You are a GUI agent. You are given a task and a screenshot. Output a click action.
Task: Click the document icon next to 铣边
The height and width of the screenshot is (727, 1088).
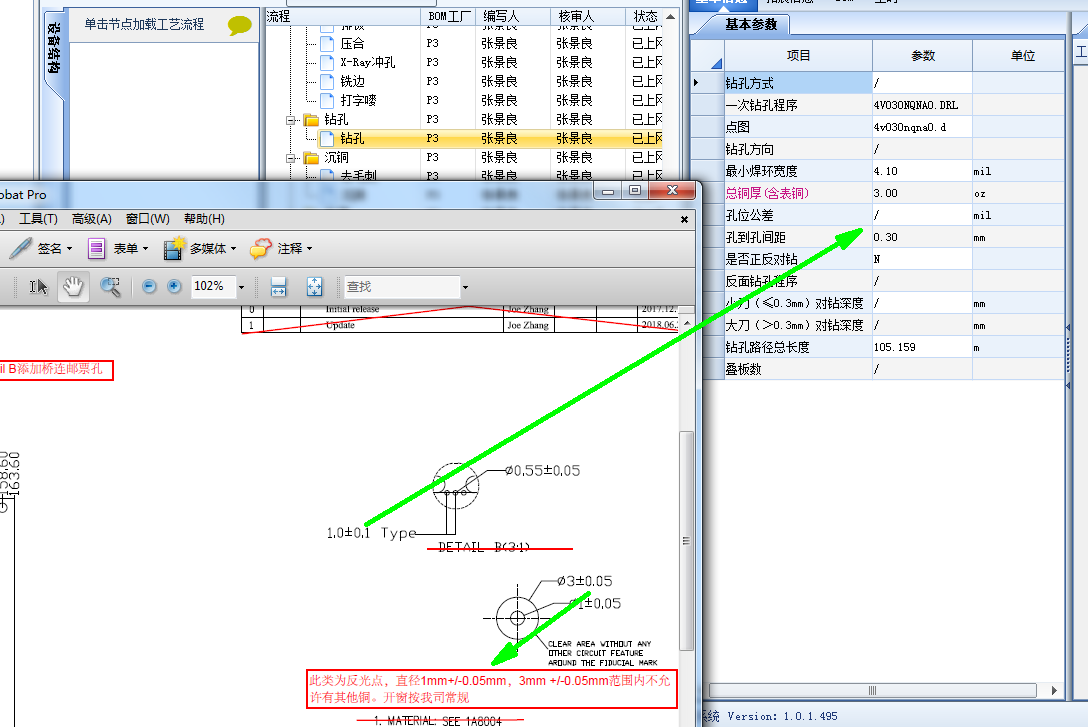328,82
